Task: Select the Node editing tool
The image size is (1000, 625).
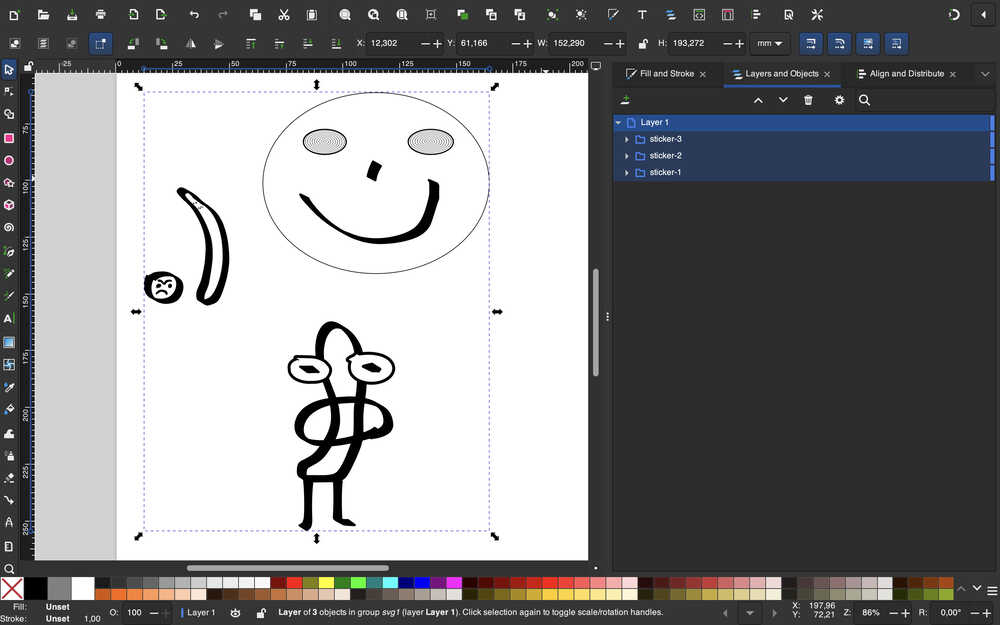Action: (9, 91)
